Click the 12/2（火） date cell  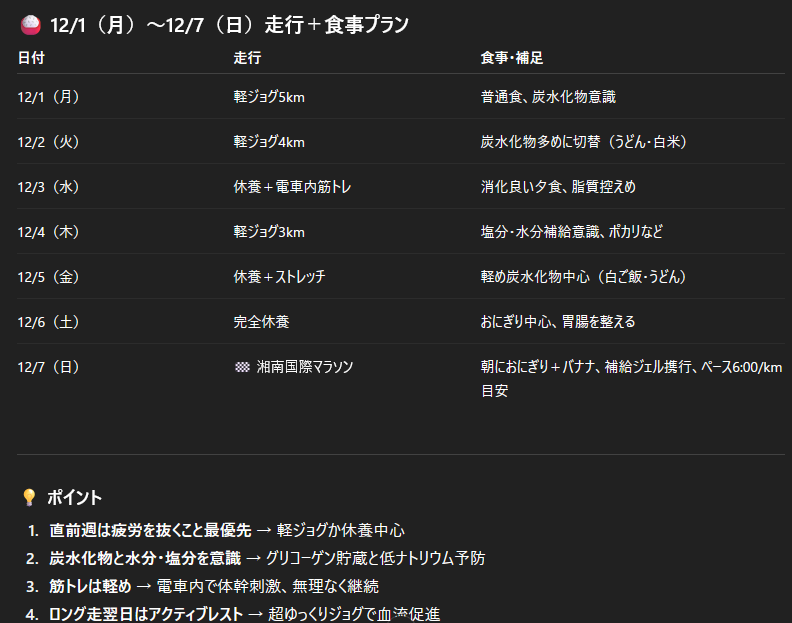pos(49,142)
